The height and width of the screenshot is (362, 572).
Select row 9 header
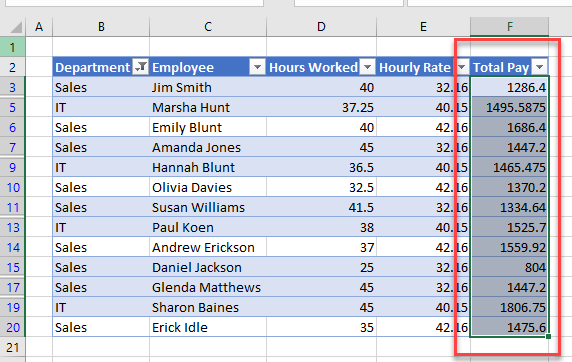(12, 167)
